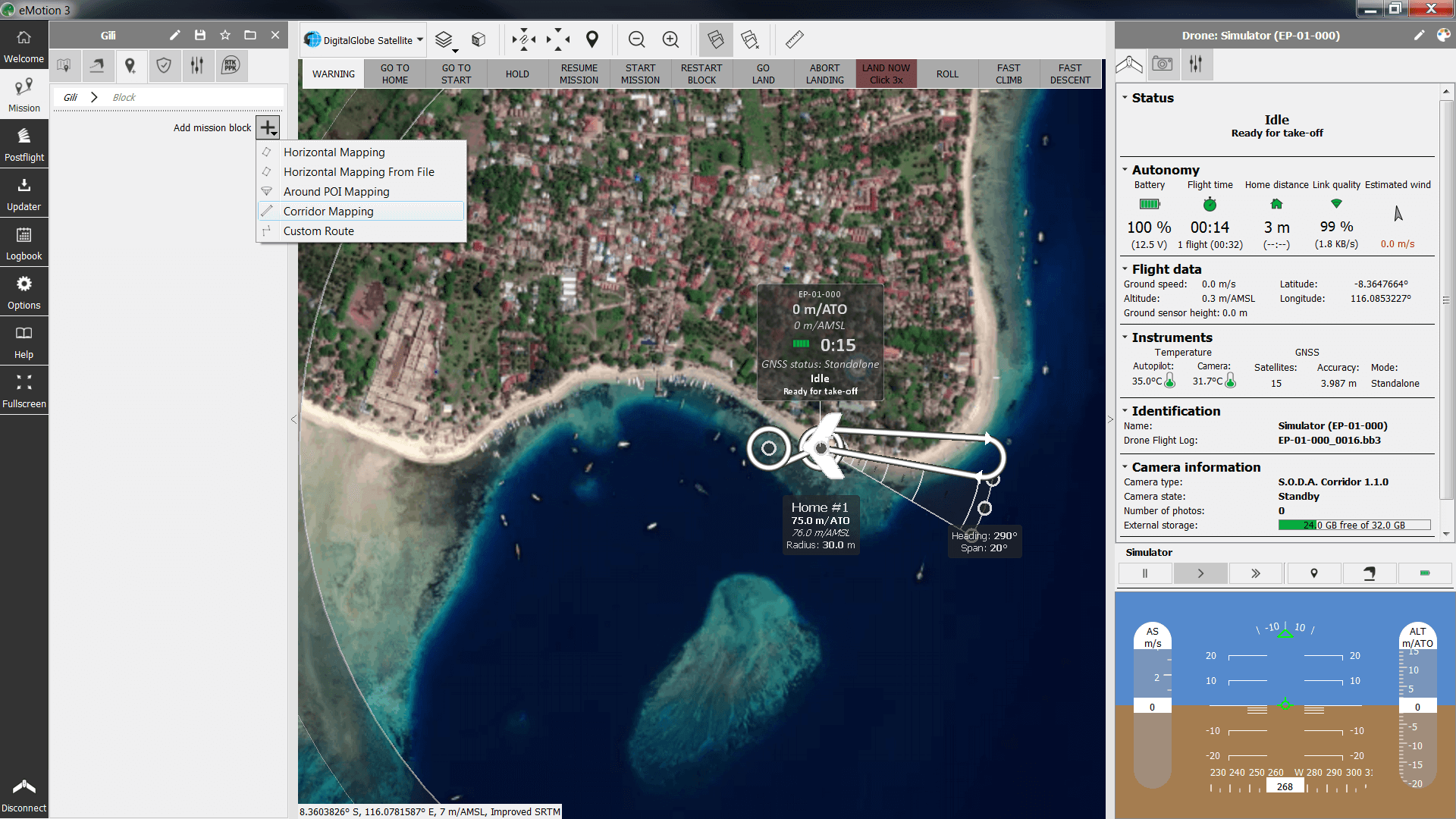Set simulator to fast-forward speed
The width and height of the screenshot is (1456, 819).
1255,573
